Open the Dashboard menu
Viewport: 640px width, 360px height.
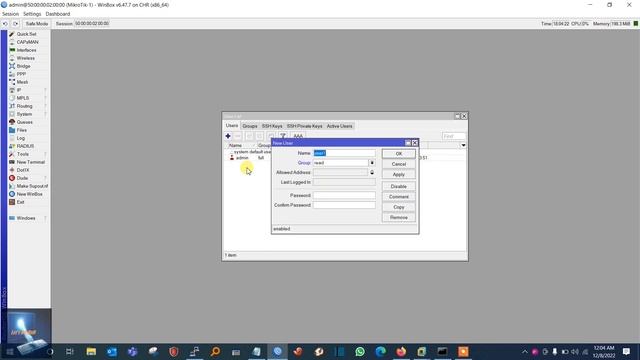click(58, 14)
